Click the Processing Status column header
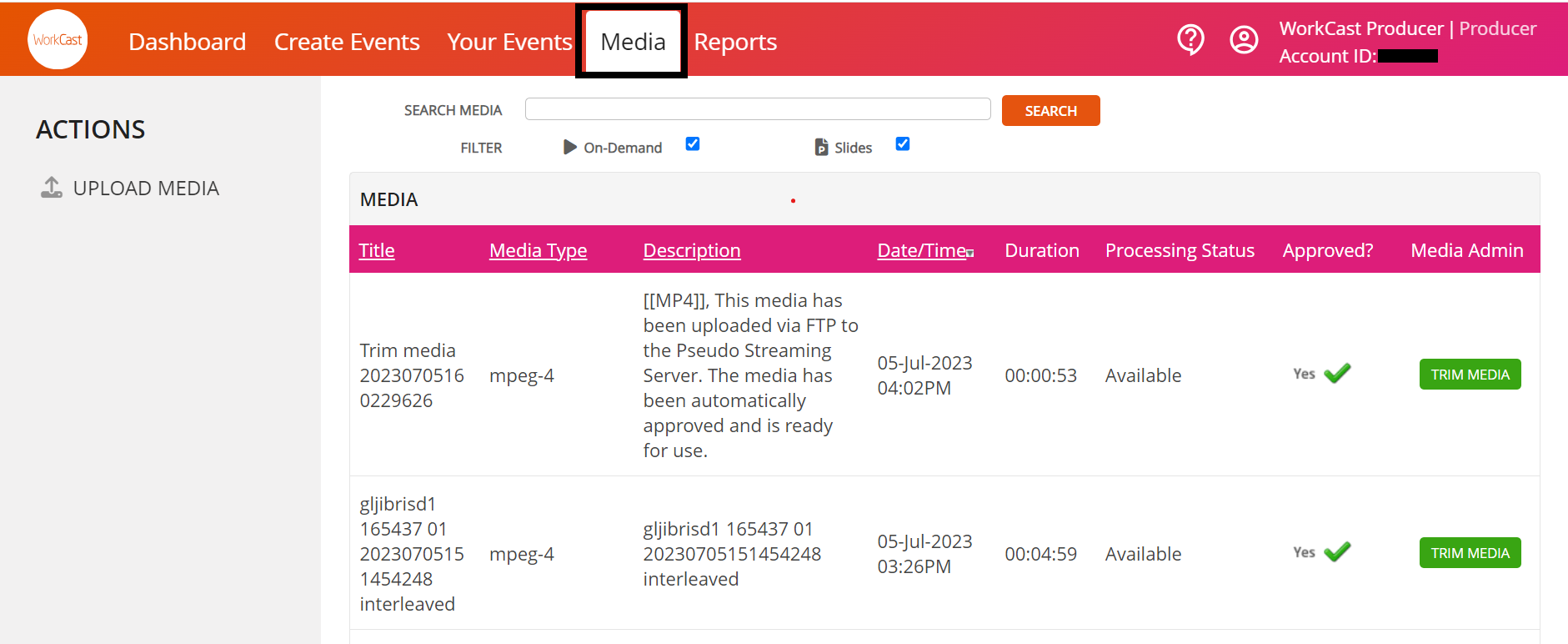 (x=1180, y=250)
